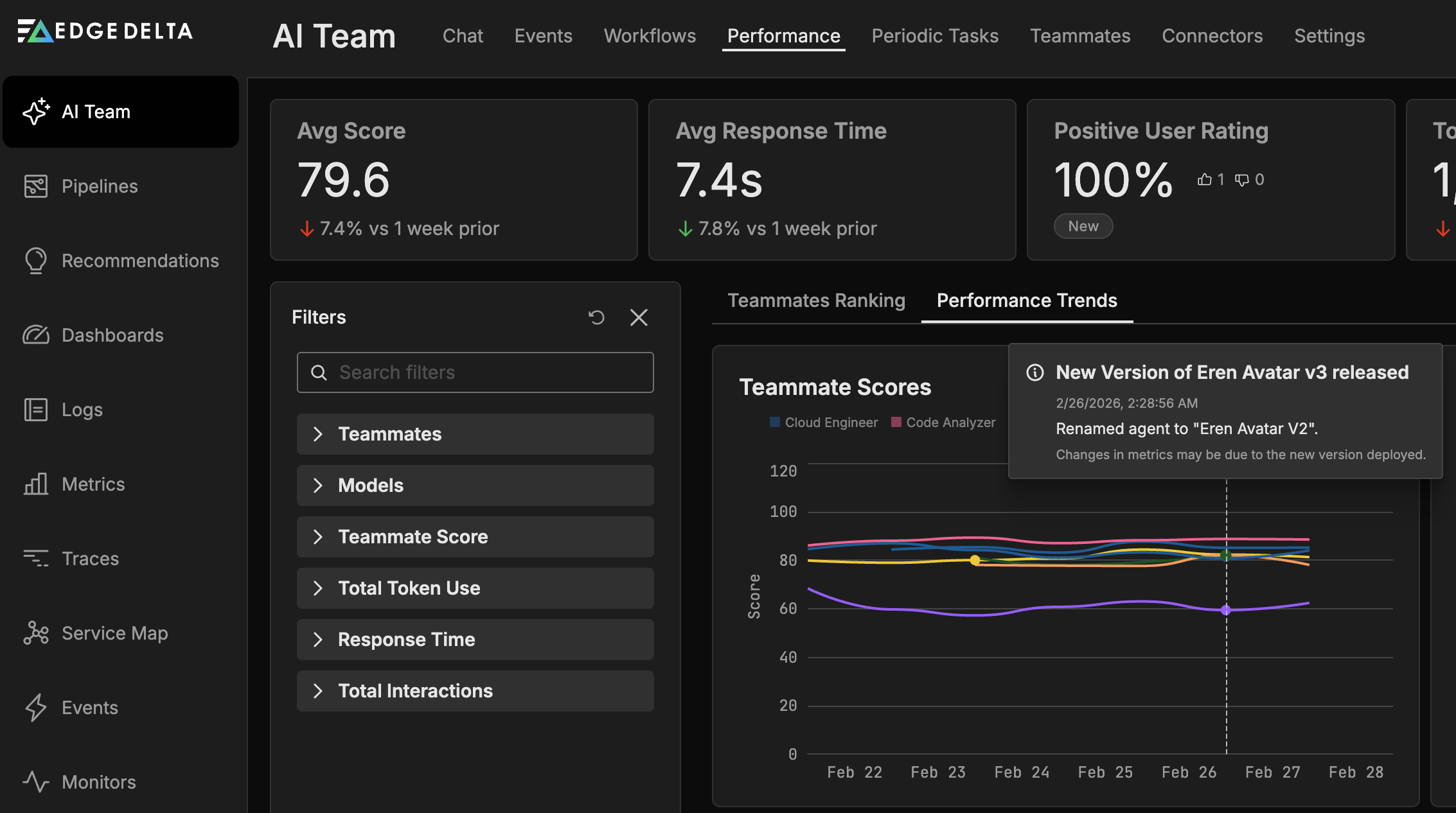Toggle the Cloud Engineer legend series

824,423
